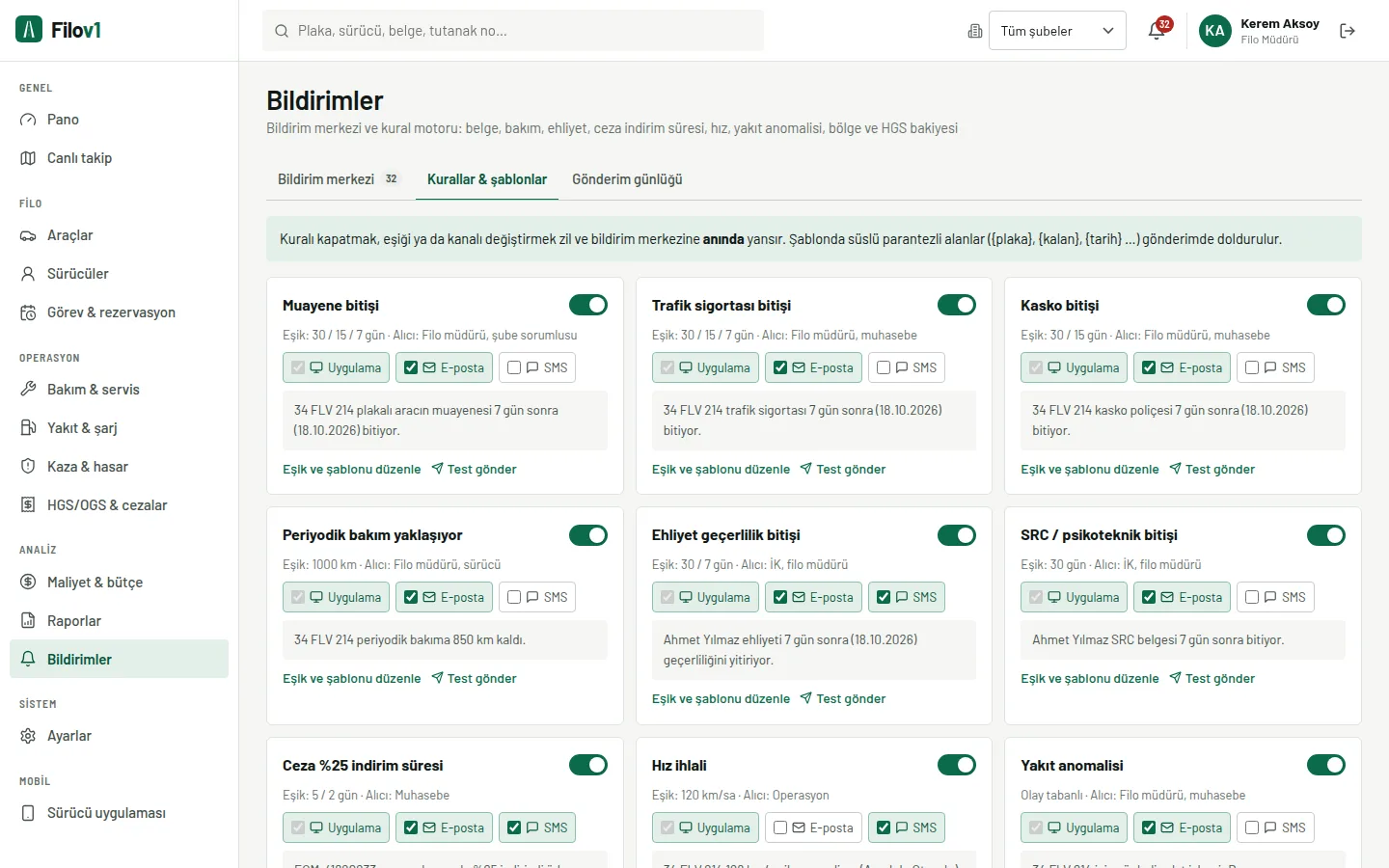The image size is (1389, 868).
Task: Open Raporlar in the sidebar
Action: tap(120, 621)
